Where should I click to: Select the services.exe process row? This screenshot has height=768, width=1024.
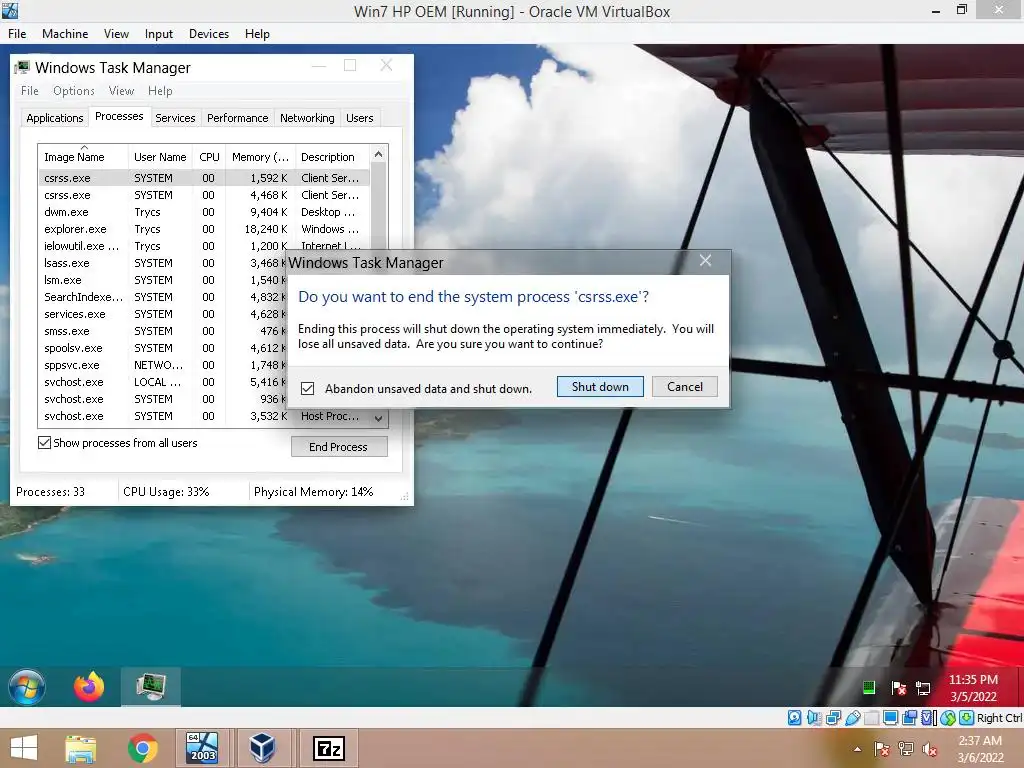tap(162, 314)
